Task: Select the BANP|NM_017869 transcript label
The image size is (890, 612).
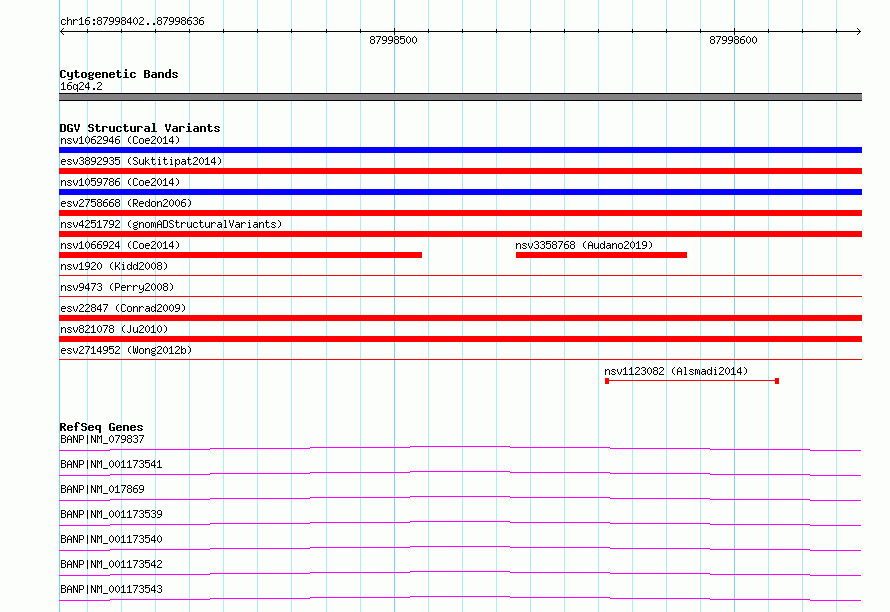Action: pyautogui.click(x=102, y=489)
